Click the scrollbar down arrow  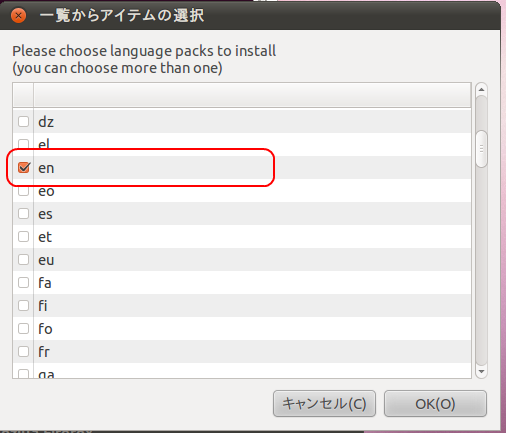481,371
